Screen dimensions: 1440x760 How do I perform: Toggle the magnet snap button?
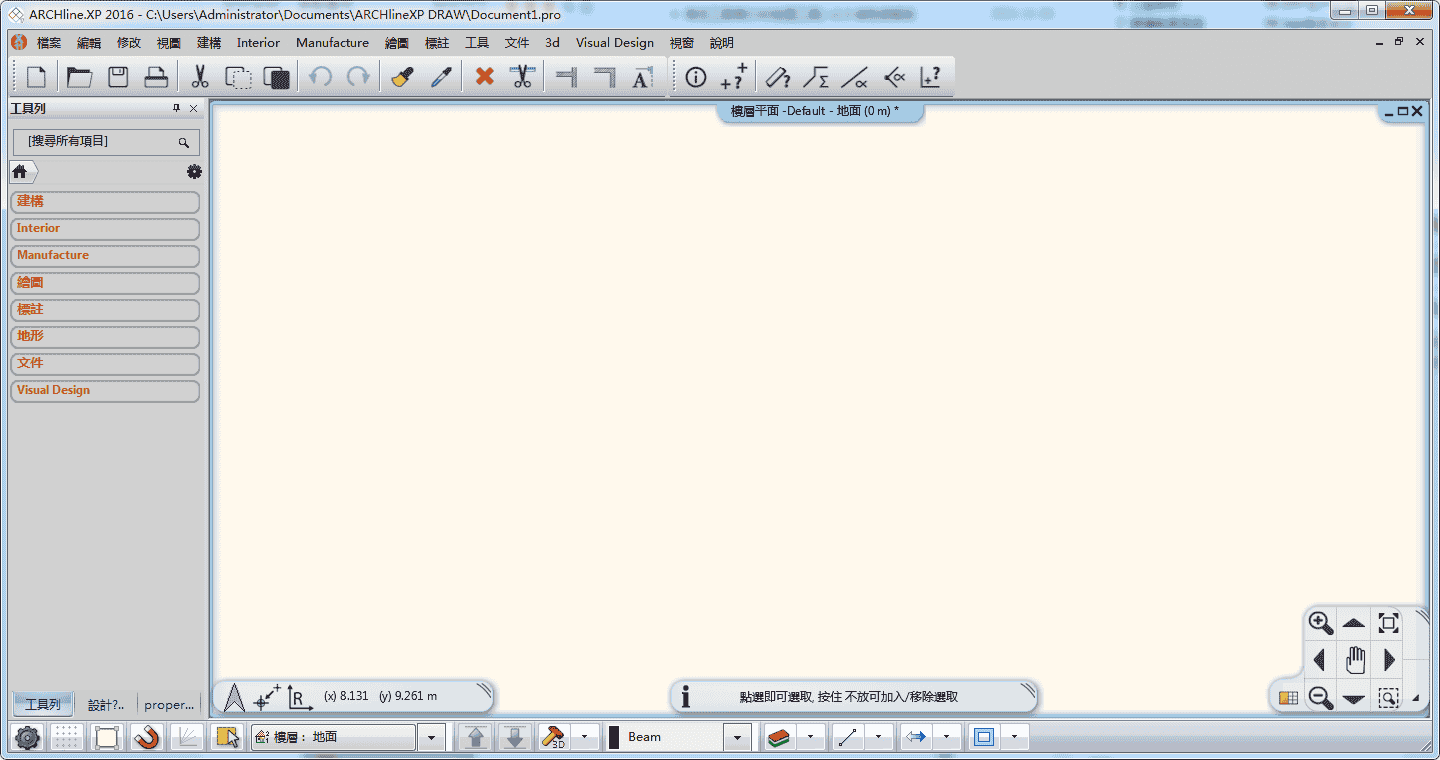[147, 737]
